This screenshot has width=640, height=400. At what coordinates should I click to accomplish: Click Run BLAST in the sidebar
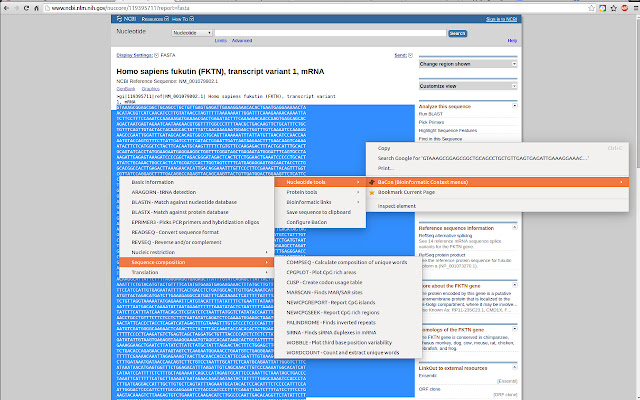coord(431,114)
